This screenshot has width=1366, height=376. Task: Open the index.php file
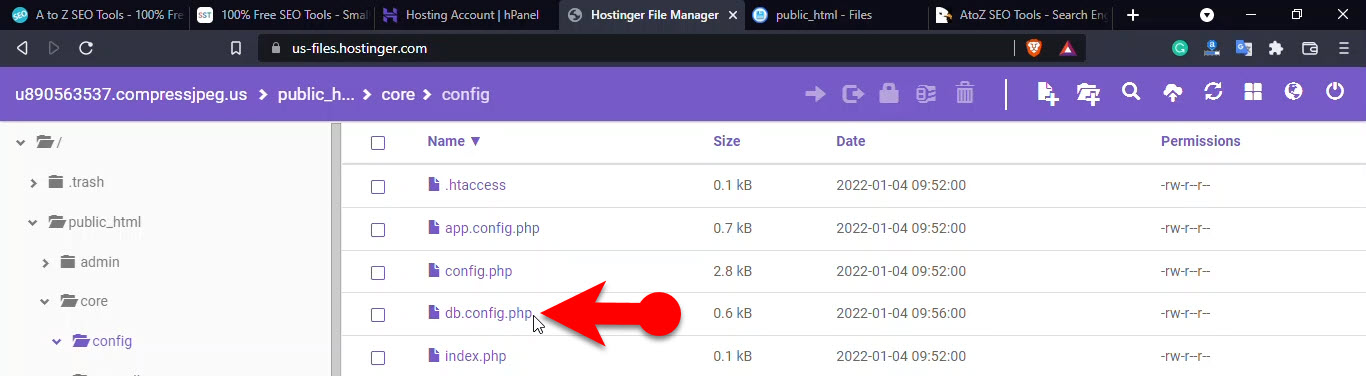[475, 356]
